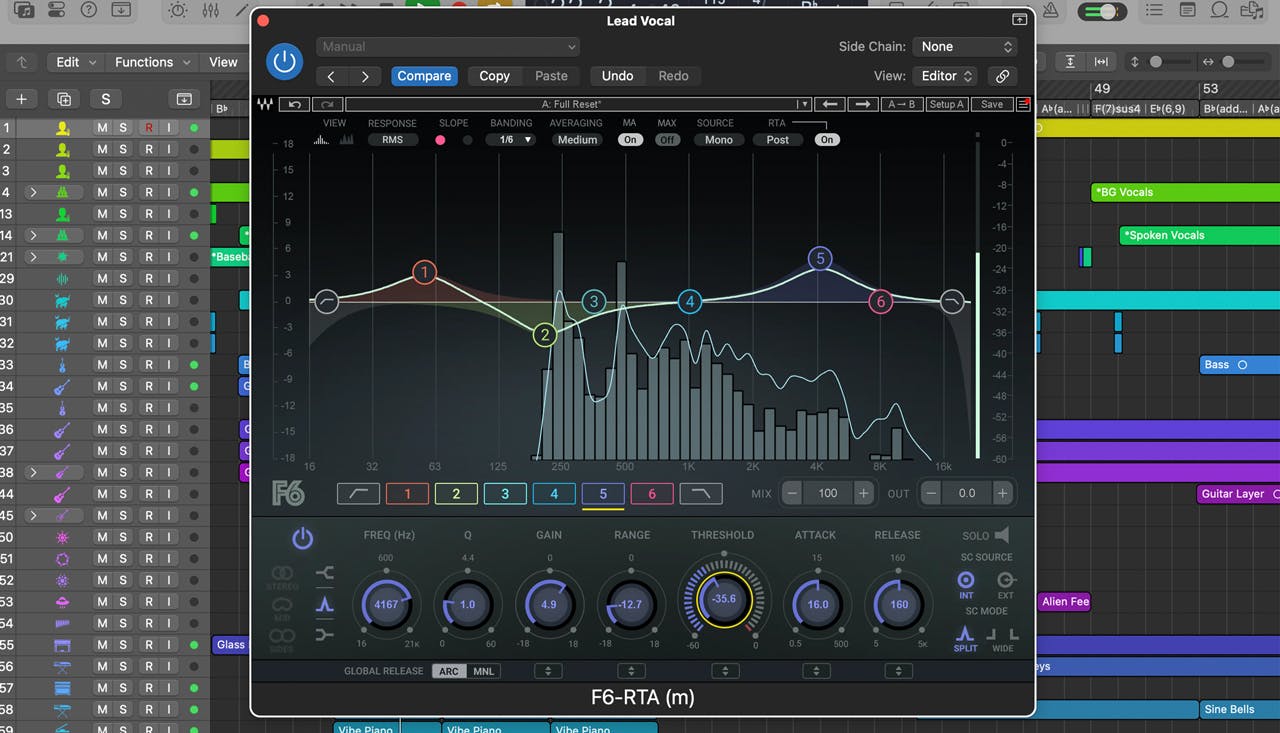
Task: Open the Banding 1/6 dropdown
Action: coord(510,140)
